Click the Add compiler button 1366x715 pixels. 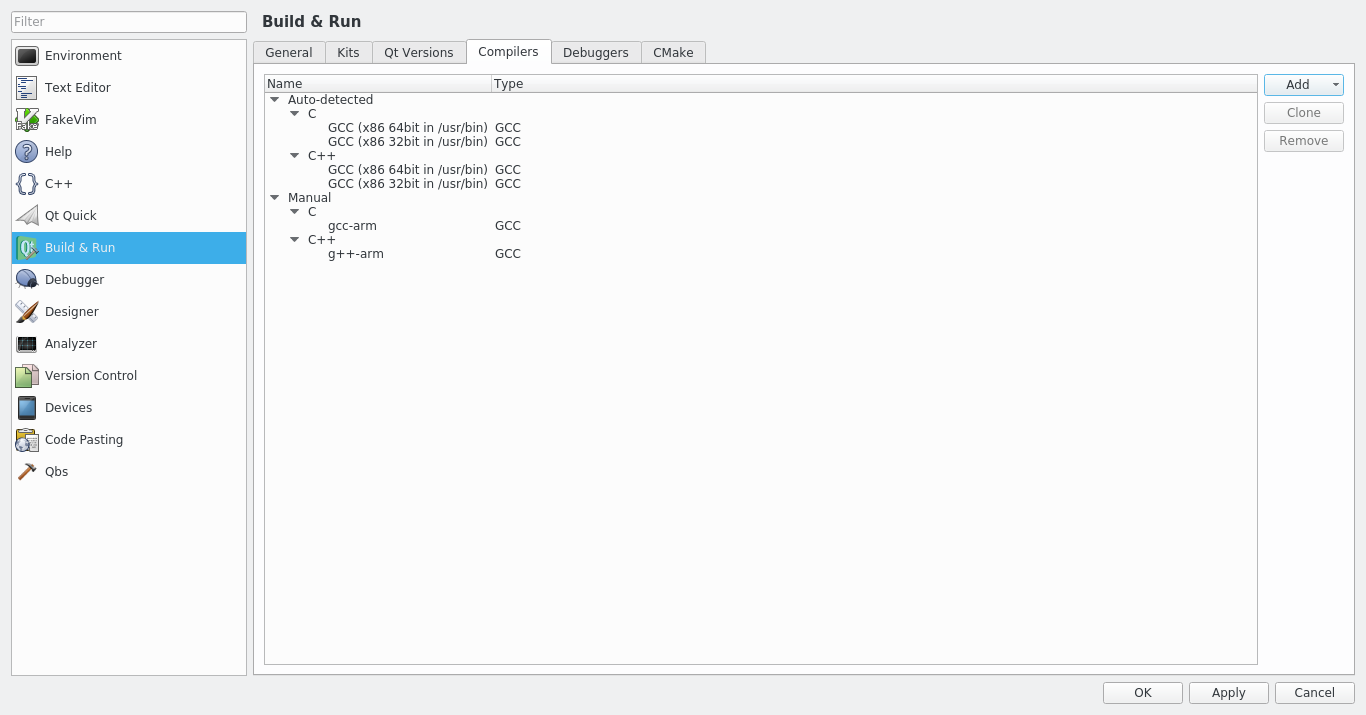pyautogui.click(x=1297, y=85)
